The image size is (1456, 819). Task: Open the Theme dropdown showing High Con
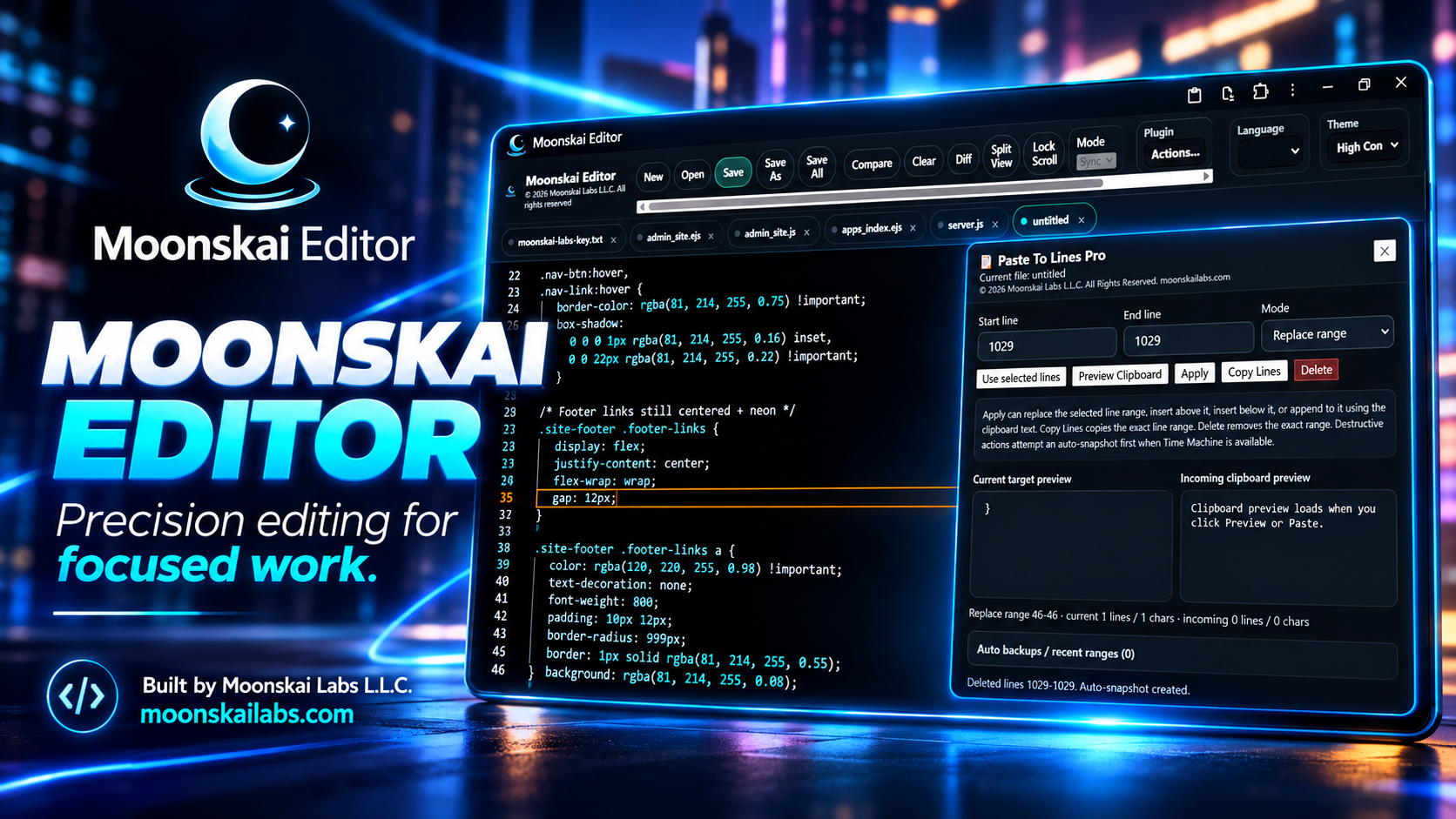pos(1367,146)
